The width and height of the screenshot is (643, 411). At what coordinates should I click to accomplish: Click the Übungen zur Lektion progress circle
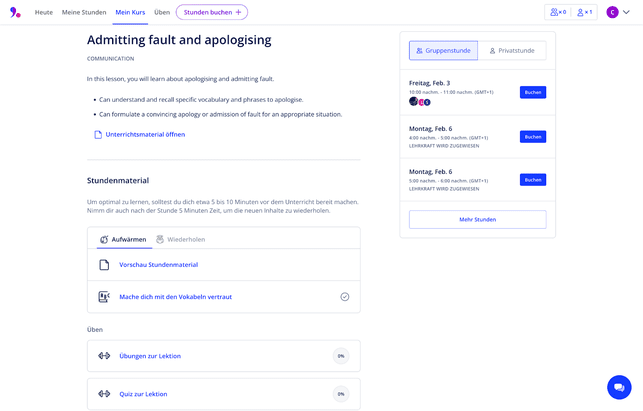pyautogui.click(x=341, y=356)
